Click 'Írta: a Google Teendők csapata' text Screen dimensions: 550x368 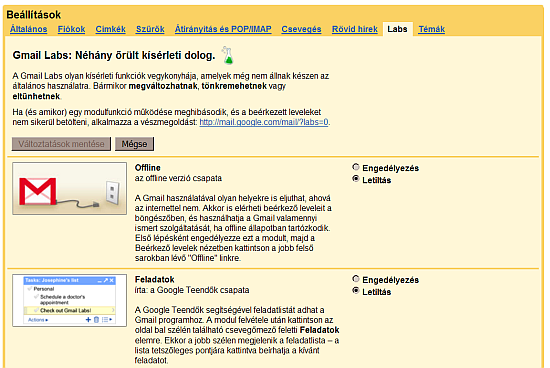[x=192, y=290]
